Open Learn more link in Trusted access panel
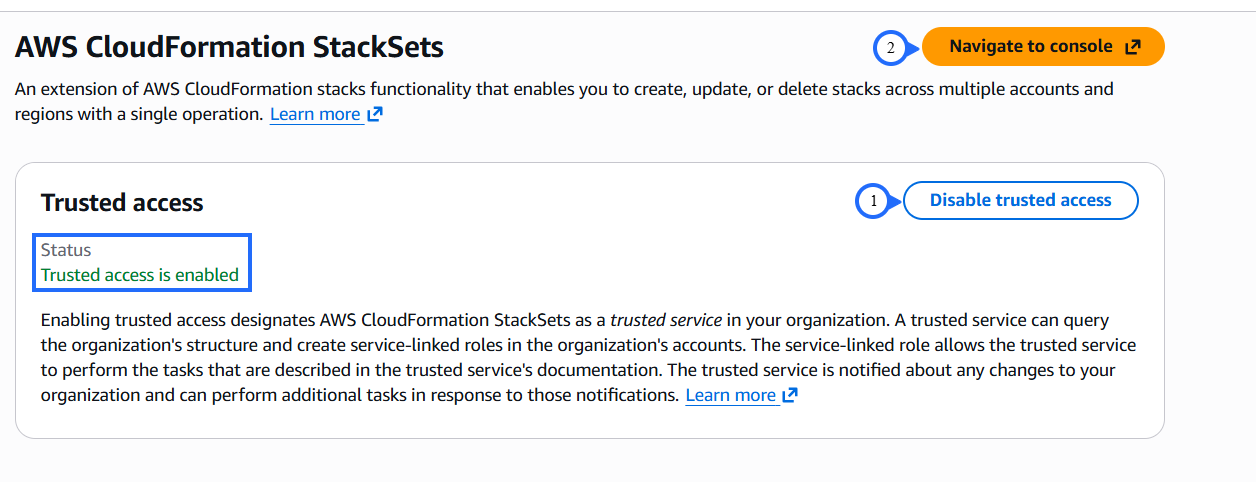The image size is (1256, 482). [x=730, y=395]
